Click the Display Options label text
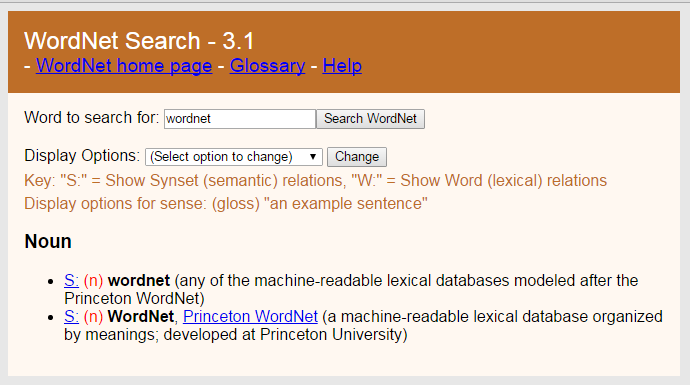The image size is (690, 385). click(82, 156)
